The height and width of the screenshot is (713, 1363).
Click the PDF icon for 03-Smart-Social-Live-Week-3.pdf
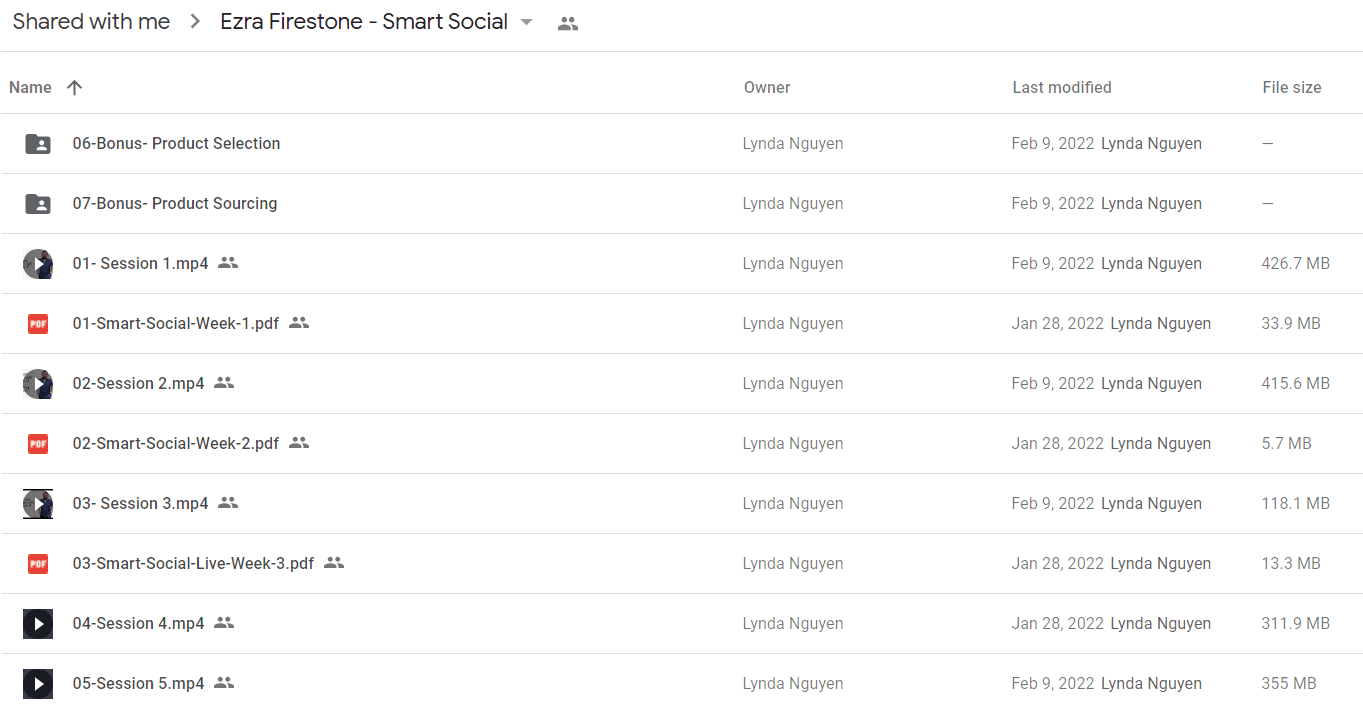coord(38,564)
